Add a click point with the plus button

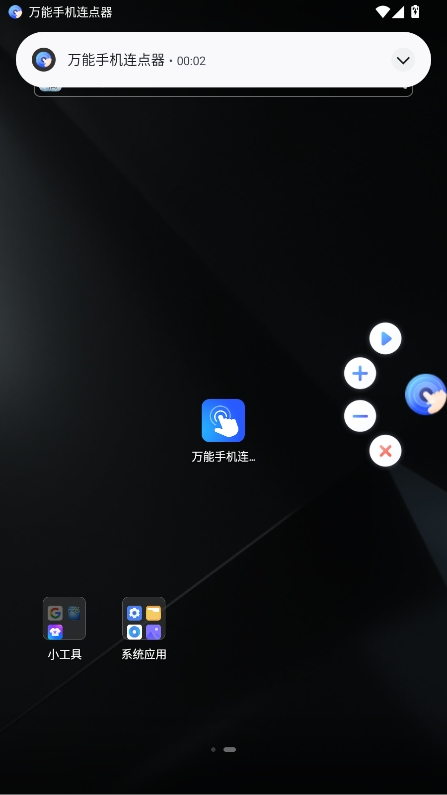point(360,374)
